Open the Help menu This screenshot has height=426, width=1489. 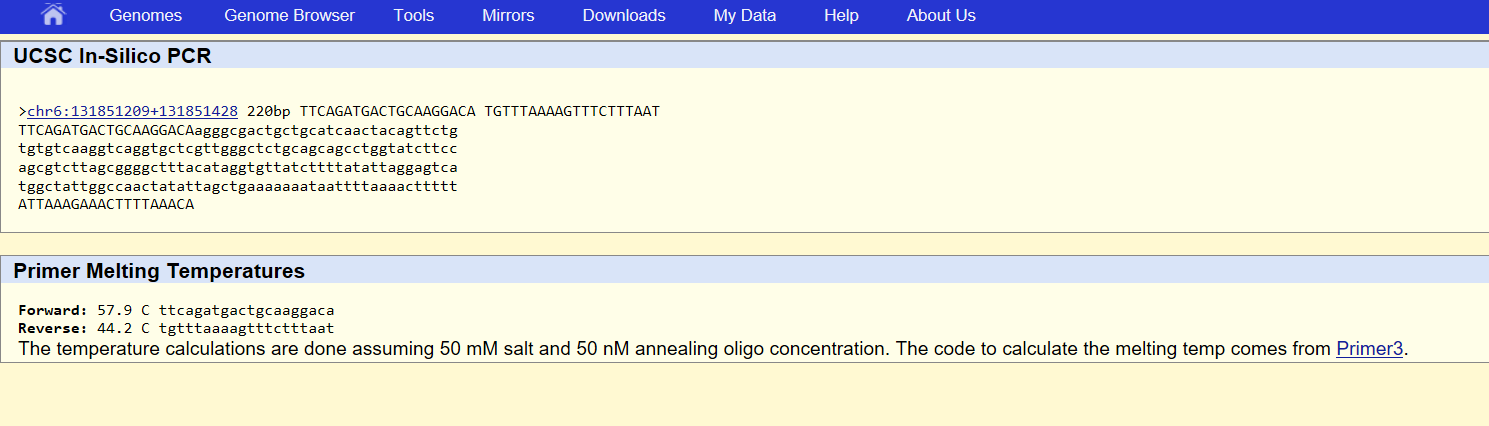pyautogui.click(x=841, y=15)
